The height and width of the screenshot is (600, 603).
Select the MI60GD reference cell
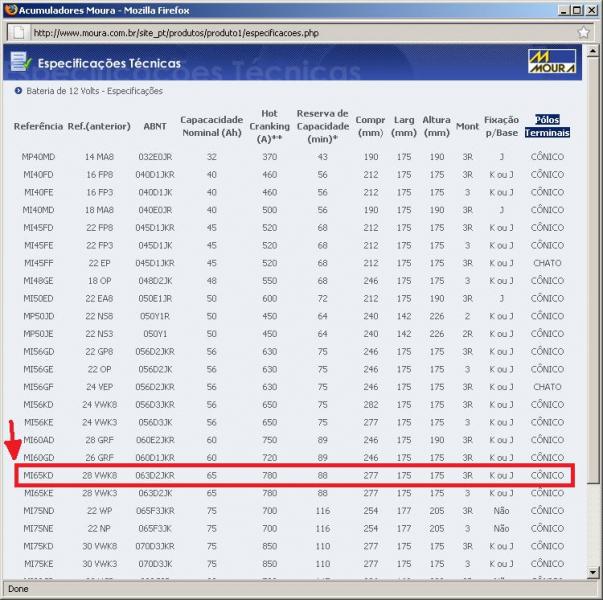pyautogui.click(x=38, y=458)
